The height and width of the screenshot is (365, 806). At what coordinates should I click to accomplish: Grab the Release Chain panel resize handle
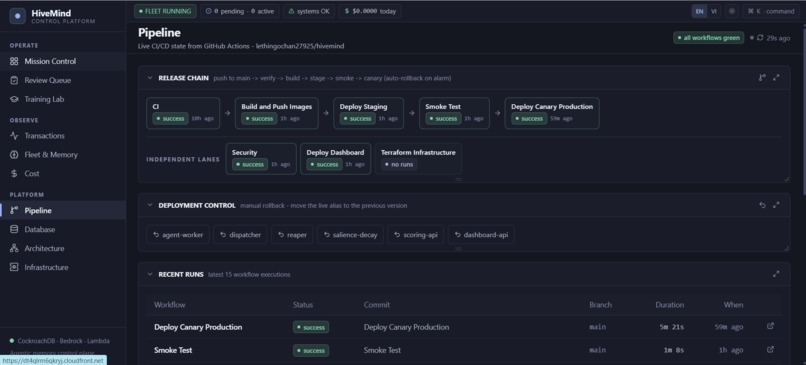(786, 179)
